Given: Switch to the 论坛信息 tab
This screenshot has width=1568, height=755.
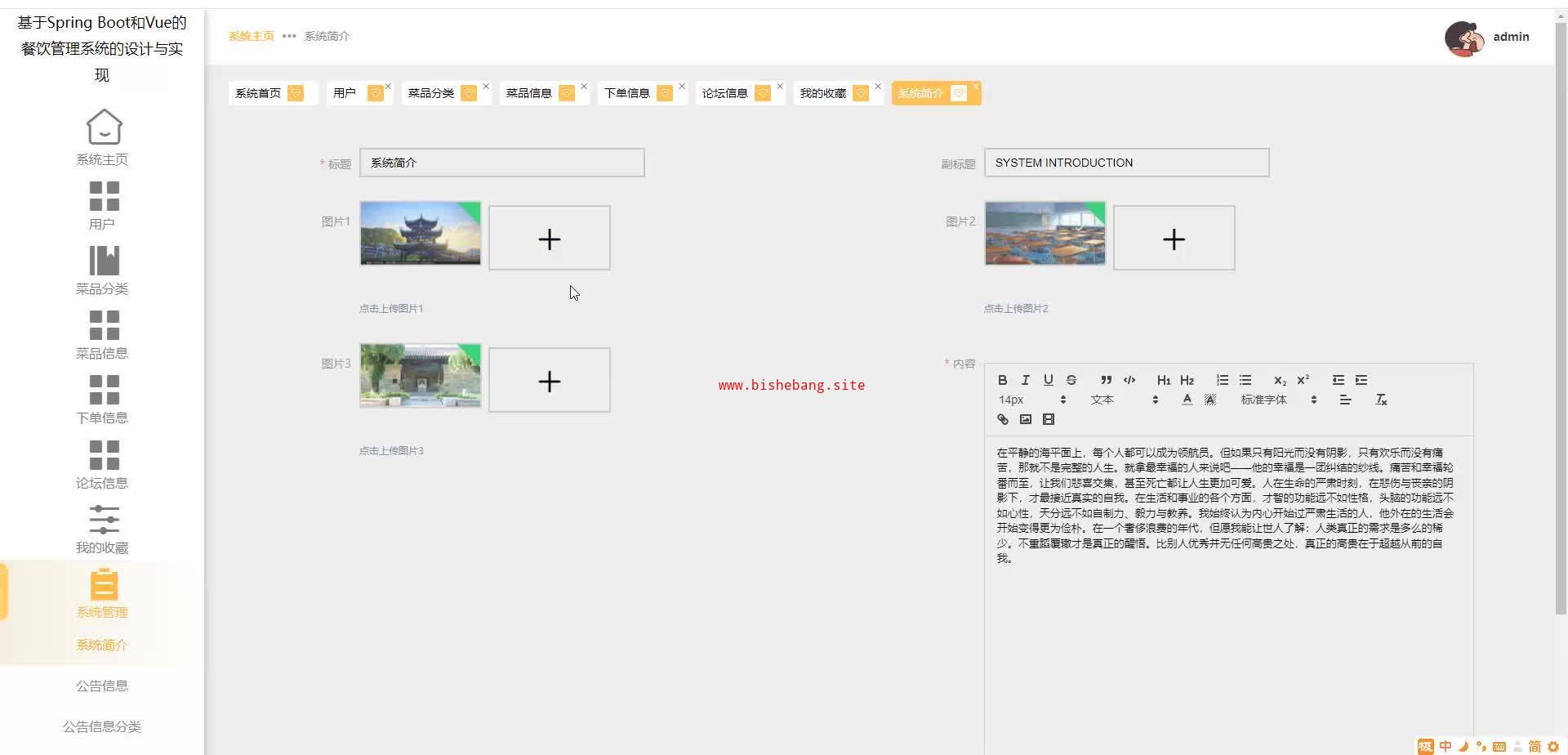Looking at the screenshot, I should 724,93.
